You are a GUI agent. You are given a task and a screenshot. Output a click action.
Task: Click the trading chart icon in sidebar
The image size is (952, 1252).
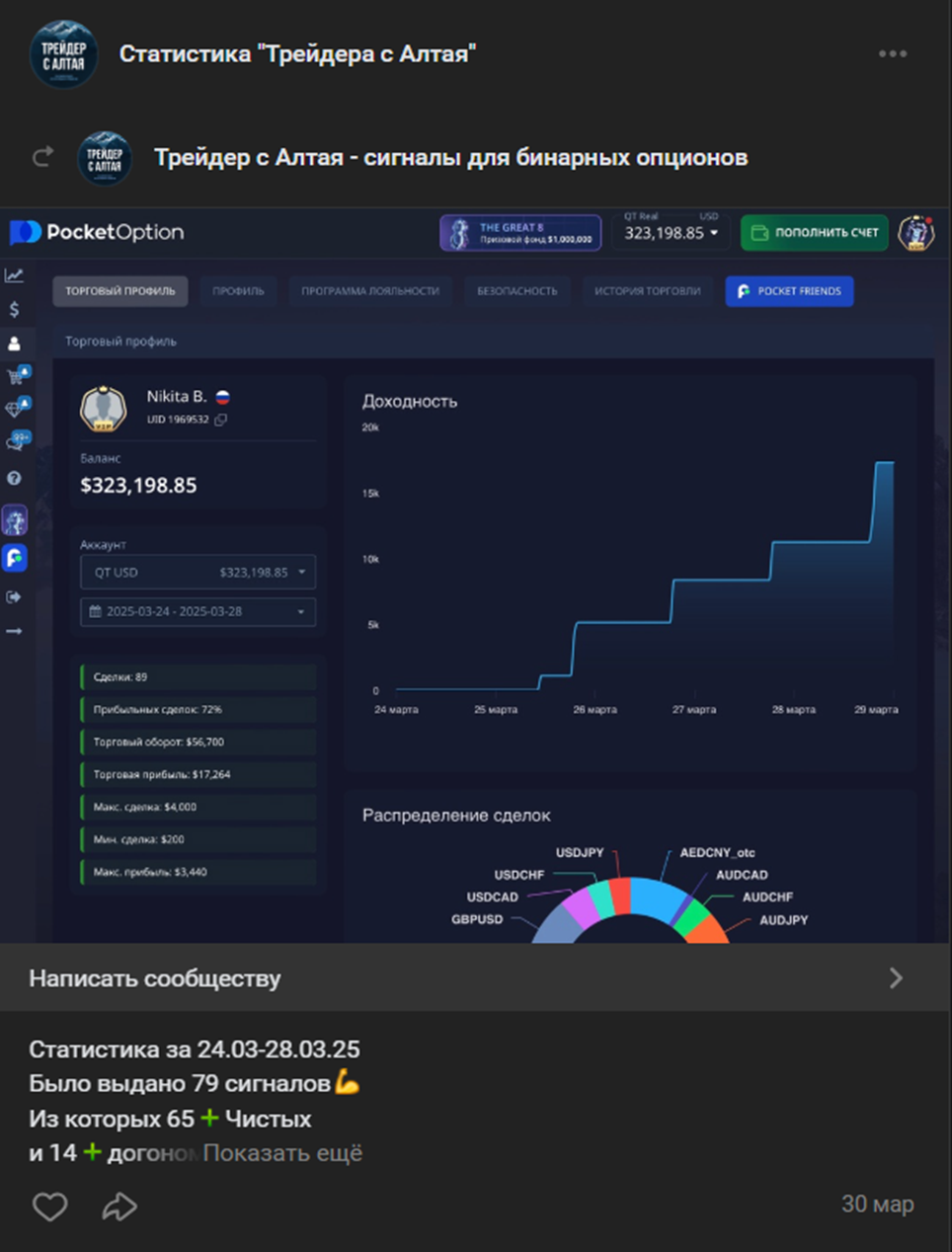14,275
